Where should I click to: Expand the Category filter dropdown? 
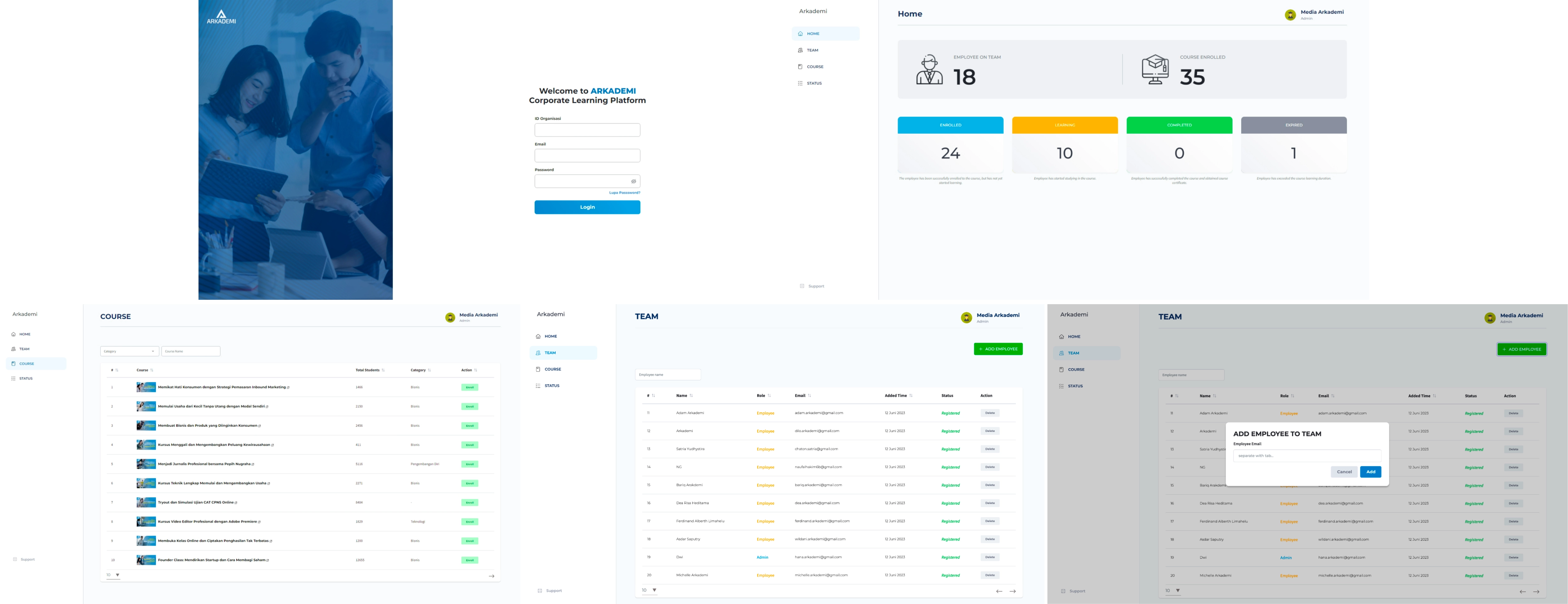click(x=129, y=351)
